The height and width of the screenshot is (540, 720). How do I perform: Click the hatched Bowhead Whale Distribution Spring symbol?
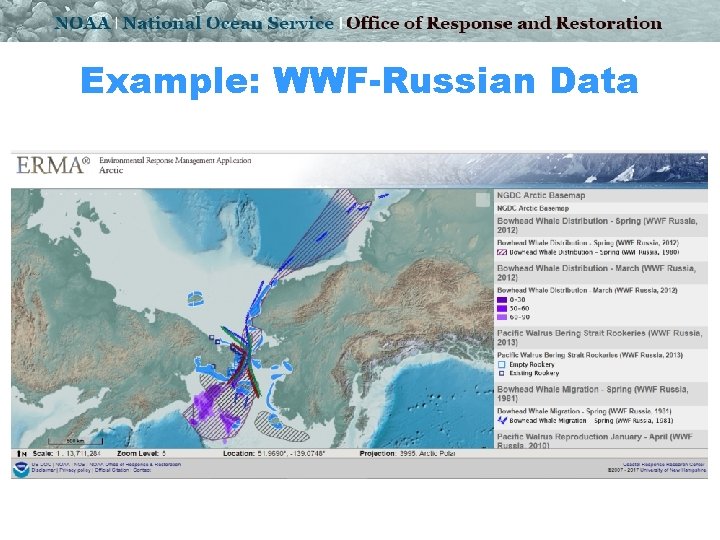(x=502, y=252)
